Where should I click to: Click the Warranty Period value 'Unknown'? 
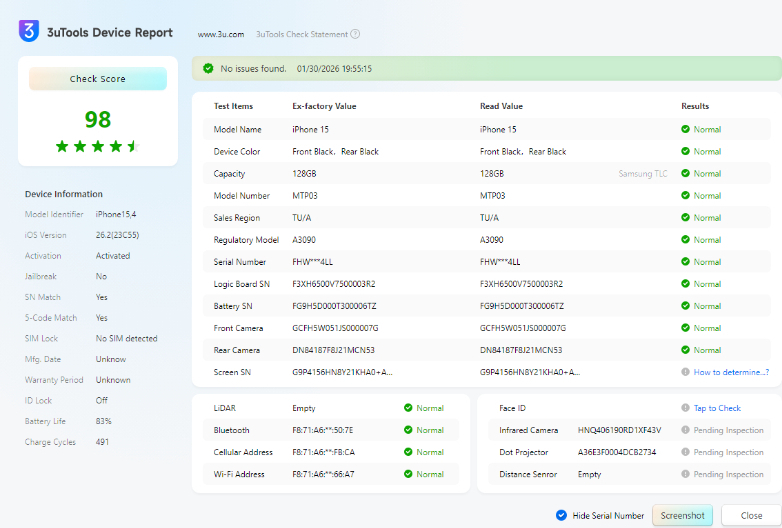pyautogui.click(x=113, y=379)
